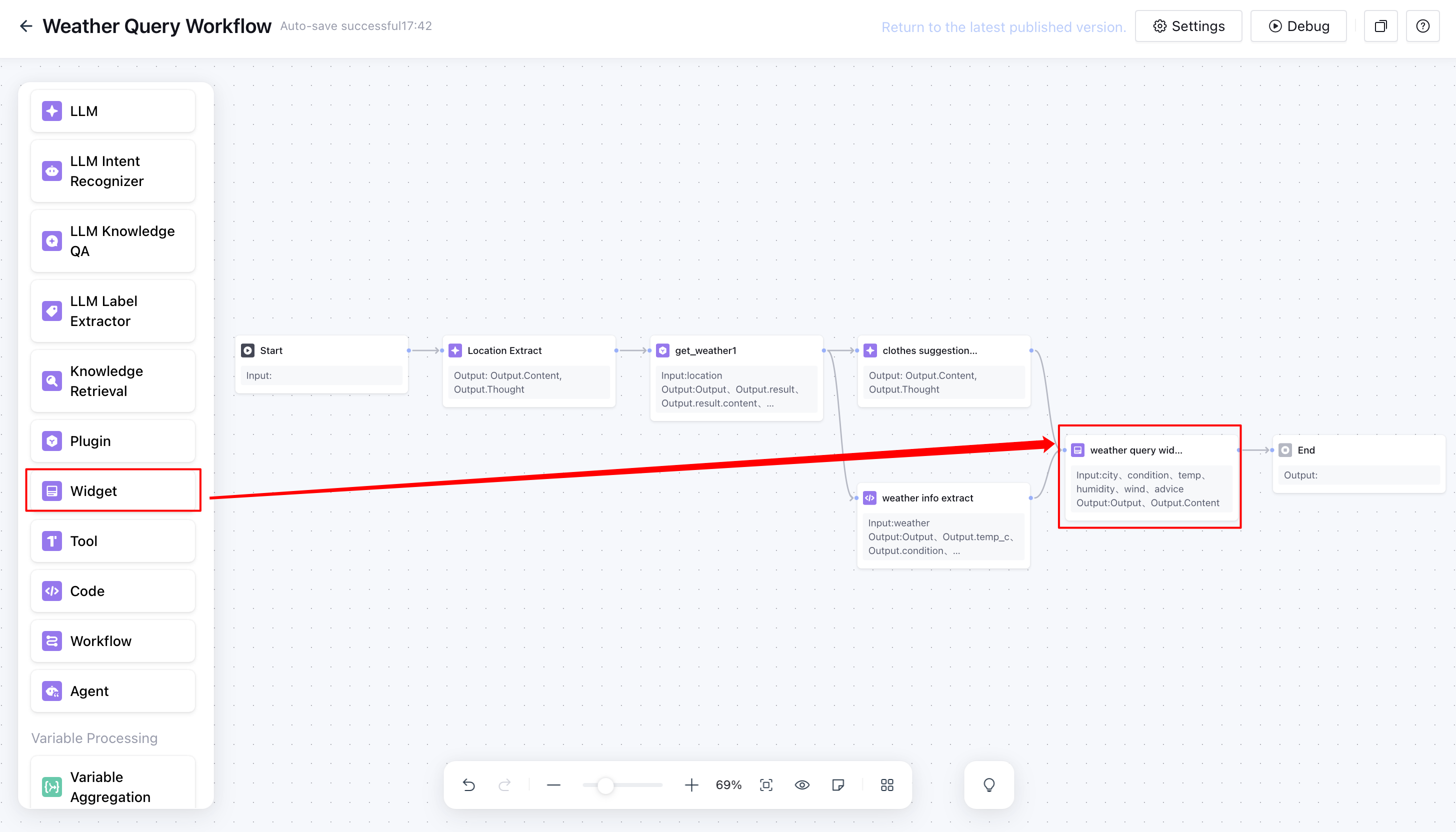
Task: Select the get_weather1 node on canvas
Action: point(736,350)
